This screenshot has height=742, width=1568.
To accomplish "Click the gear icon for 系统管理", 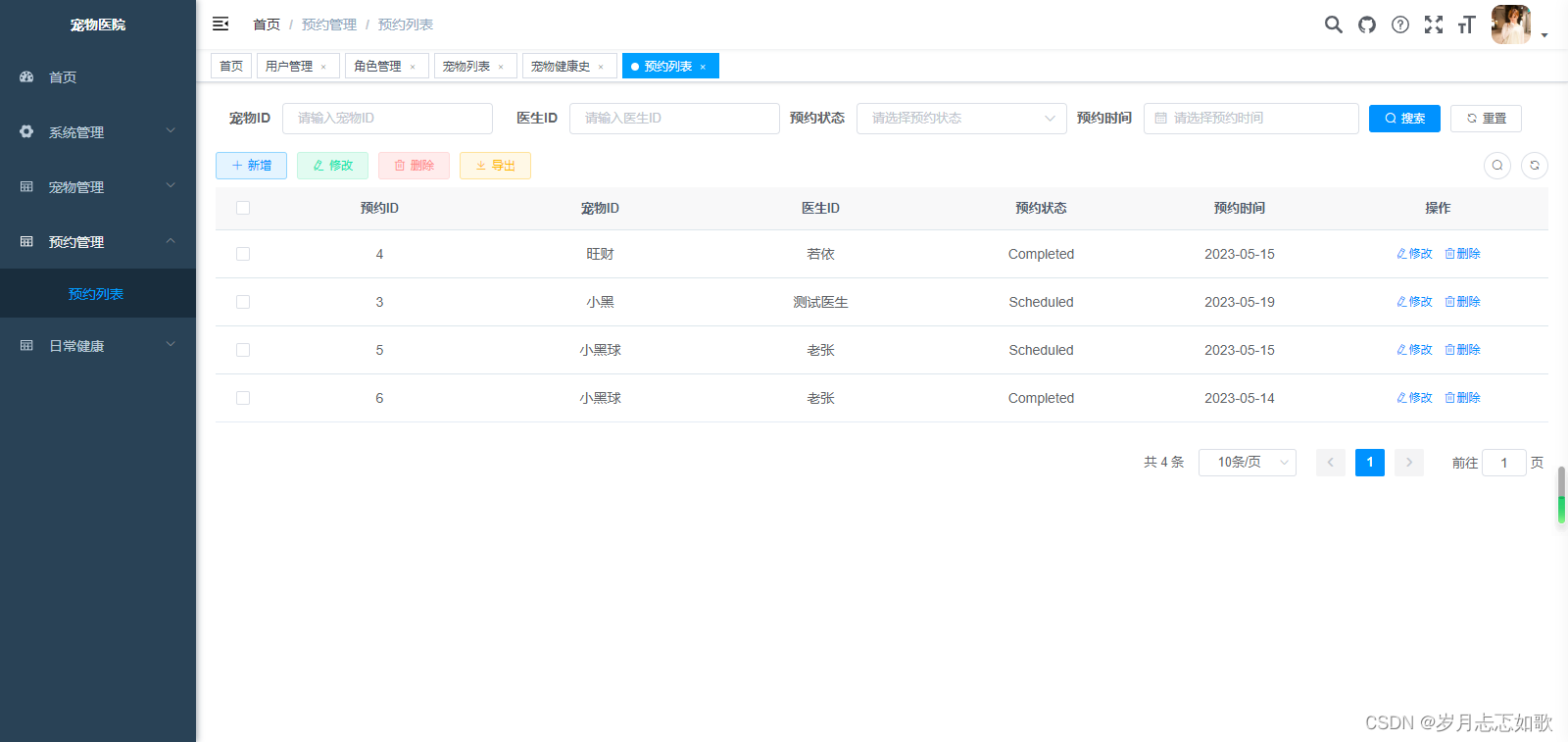I will (x=26, y=131).
